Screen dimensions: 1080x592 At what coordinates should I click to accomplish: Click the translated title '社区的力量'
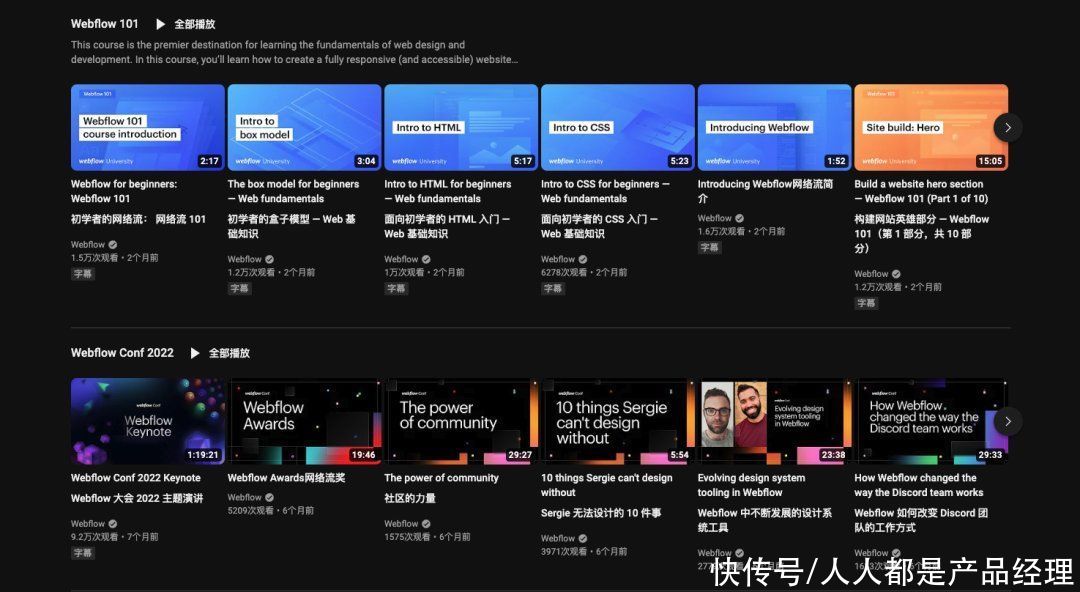coord(410,498)
